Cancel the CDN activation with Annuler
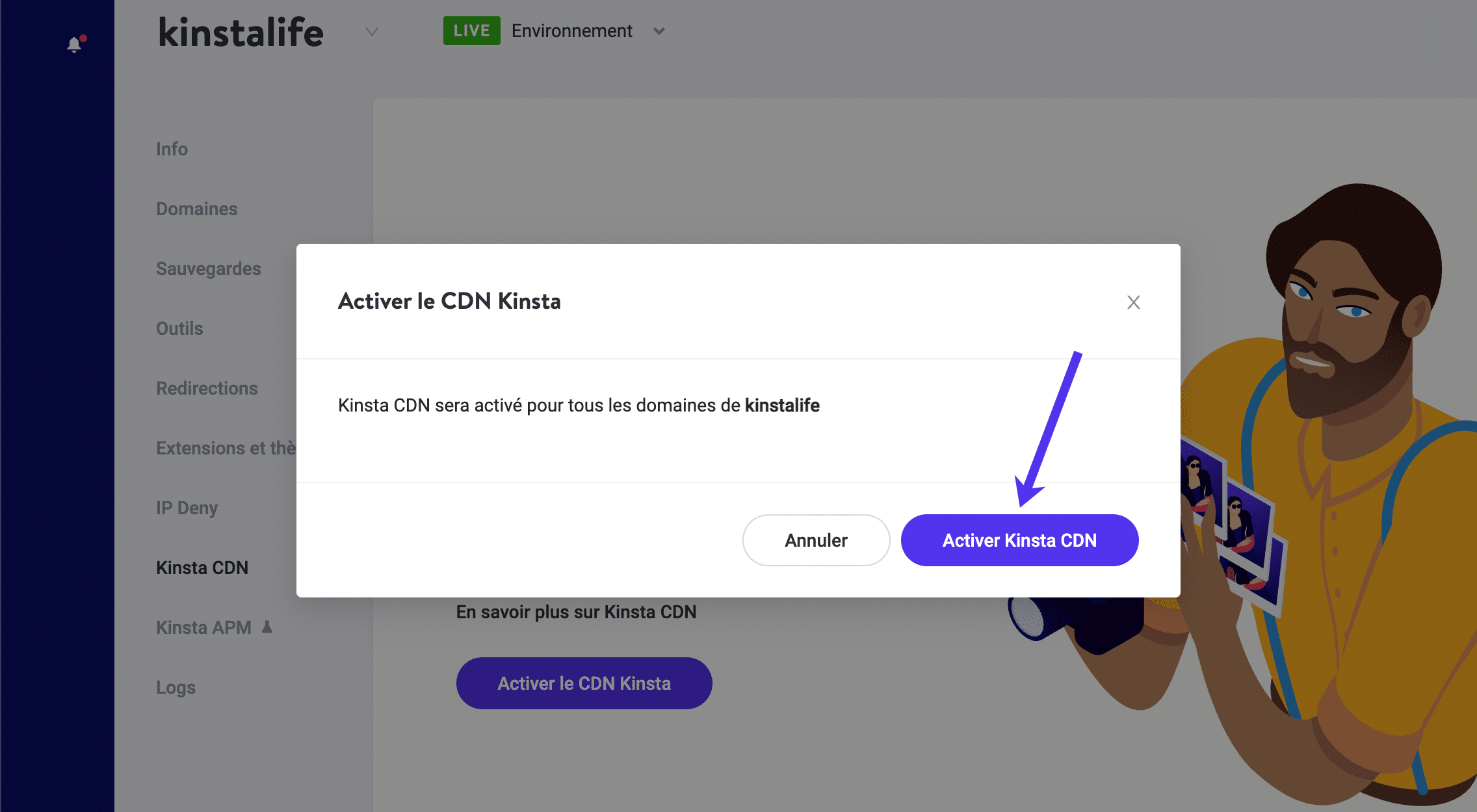The image size is (1477, 812). pos(815,540)
